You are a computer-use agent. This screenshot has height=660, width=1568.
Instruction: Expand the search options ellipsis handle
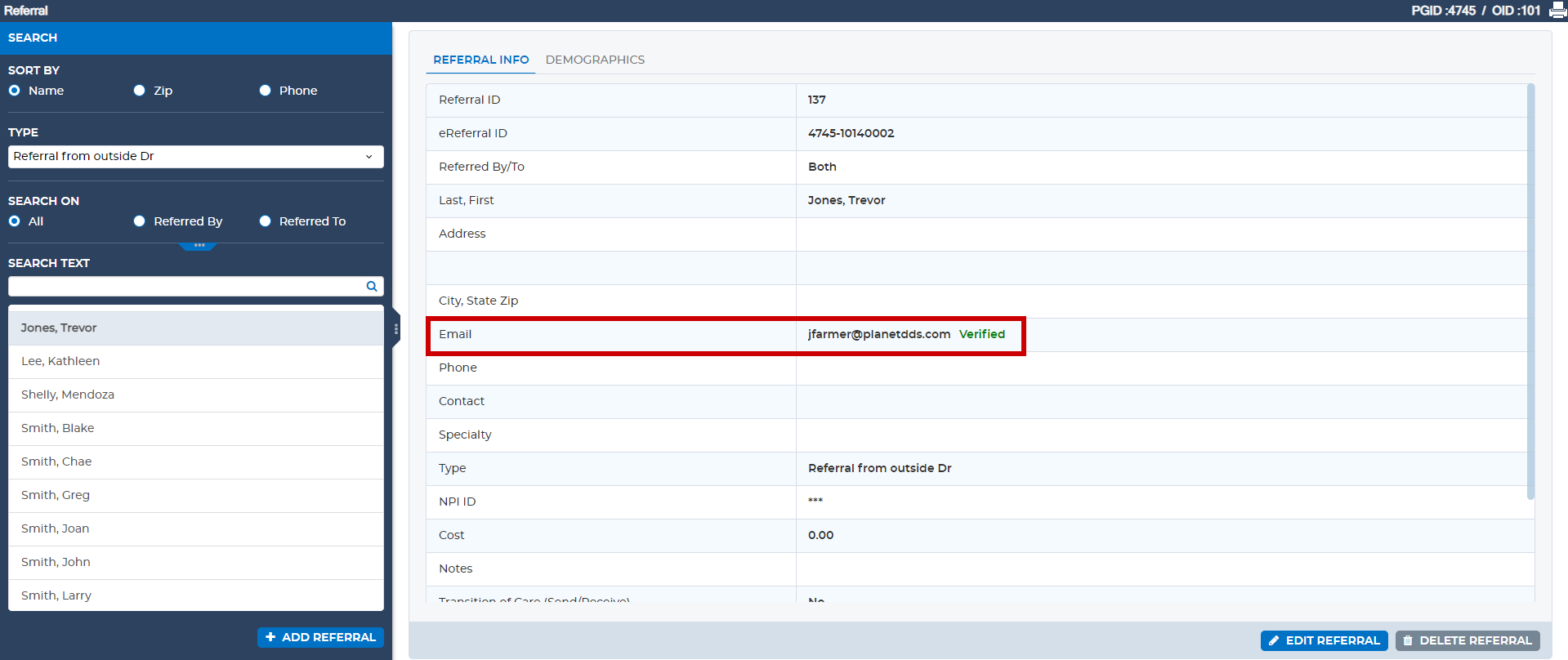(x=199, y=246)
